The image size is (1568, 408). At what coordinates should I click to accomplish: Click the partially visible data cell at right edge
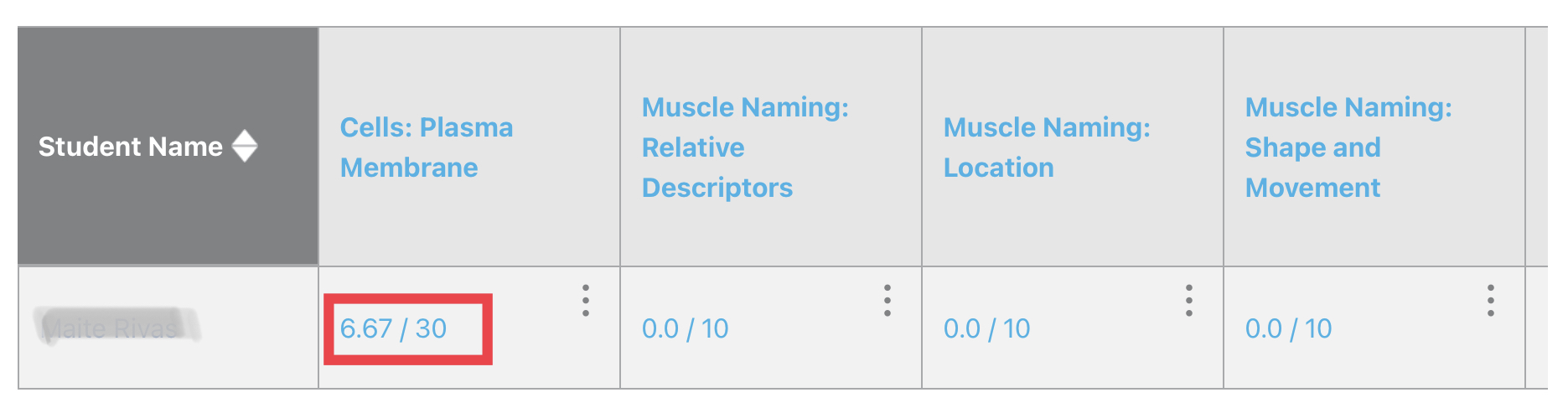tap(1536, 328)
